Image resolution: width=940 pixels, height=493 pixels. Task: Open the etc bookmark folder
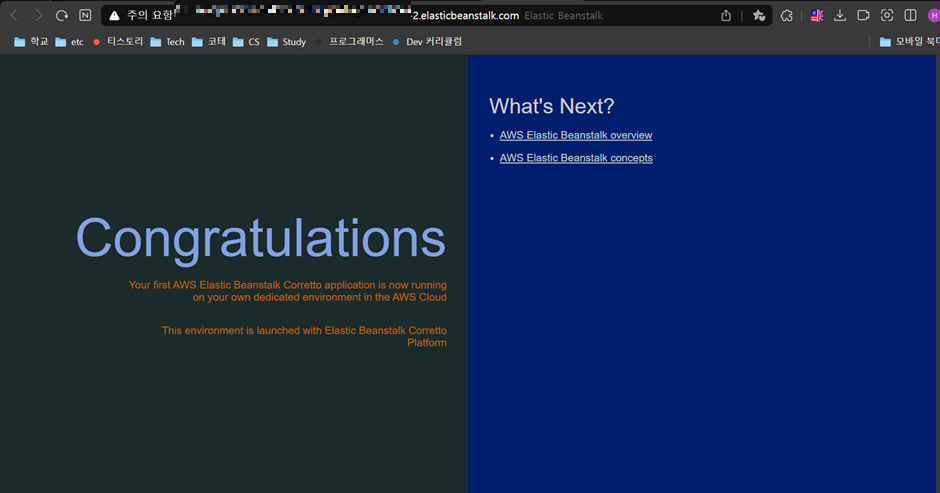pos(70,41)
